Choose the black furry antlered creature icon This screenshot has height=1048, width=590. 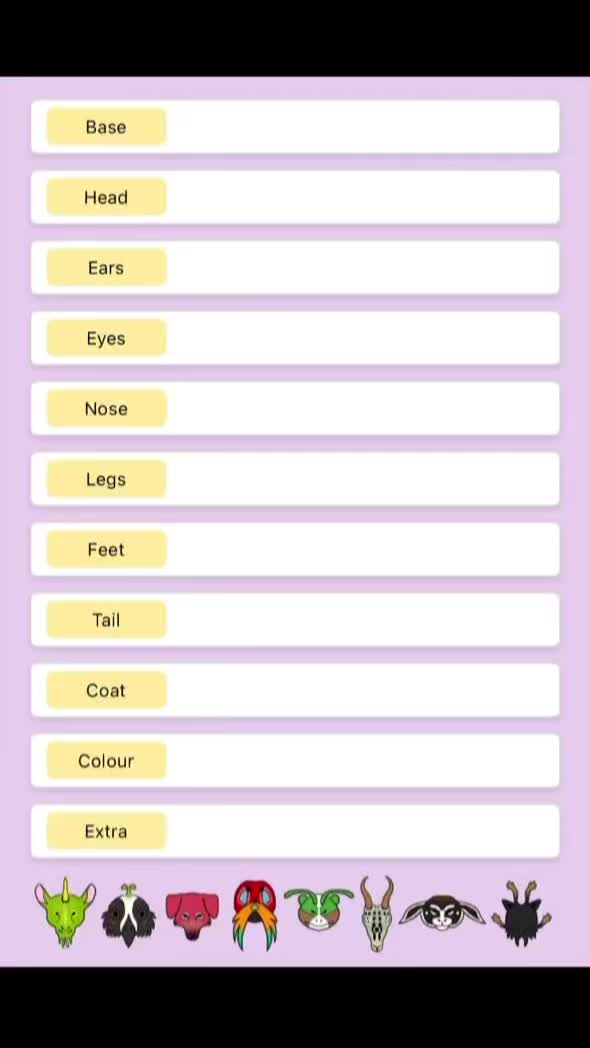[522, 914]
